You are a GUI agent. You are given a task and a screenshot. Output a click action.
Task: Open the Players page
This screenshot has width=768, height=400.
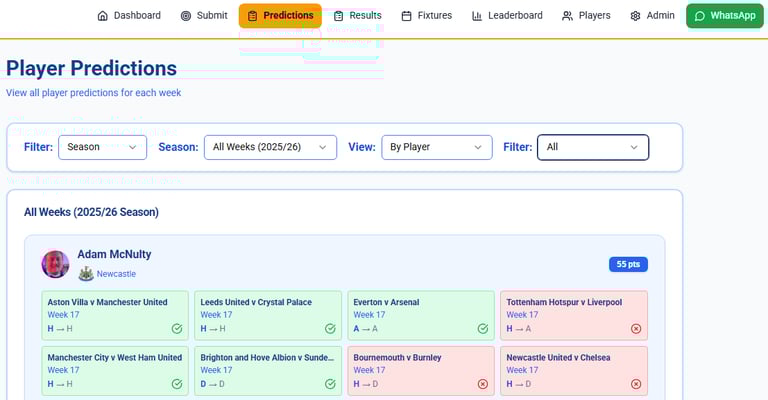coord(586,16)
